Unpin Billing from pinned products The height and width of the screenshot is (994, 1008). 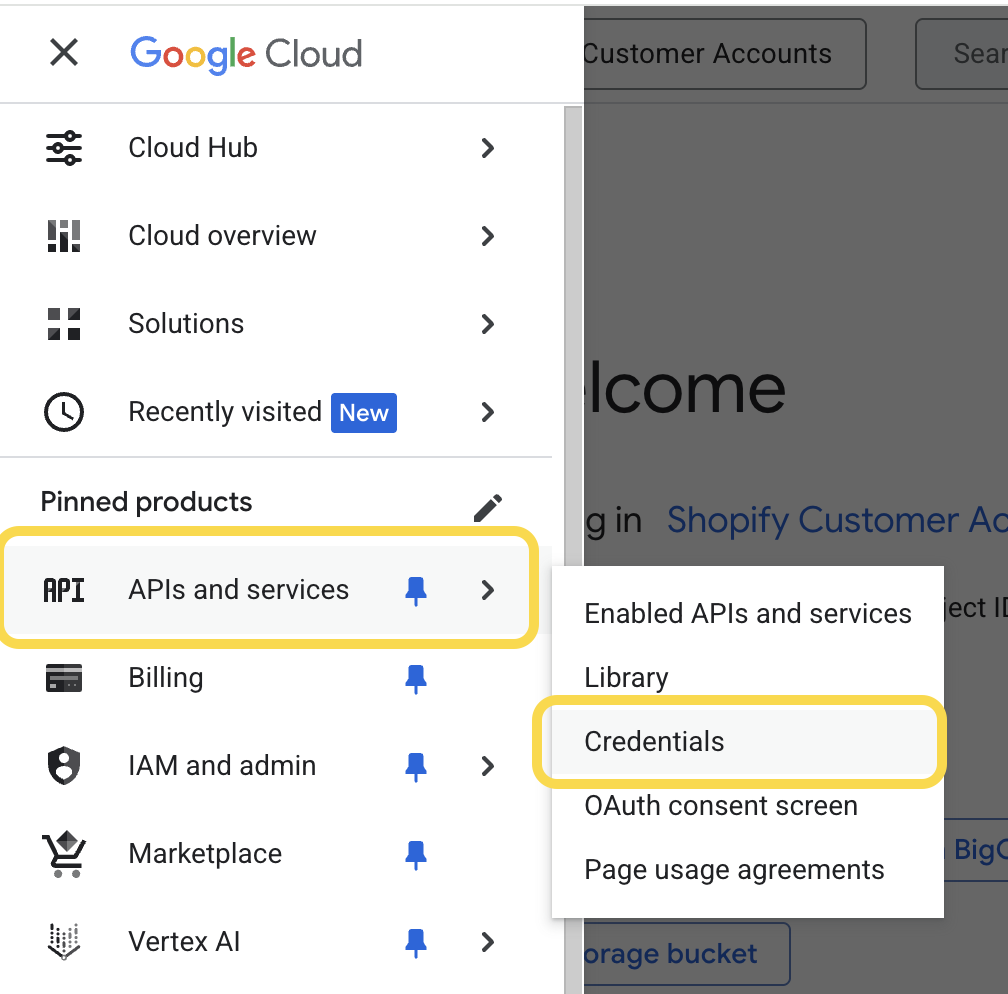point(416,679)
